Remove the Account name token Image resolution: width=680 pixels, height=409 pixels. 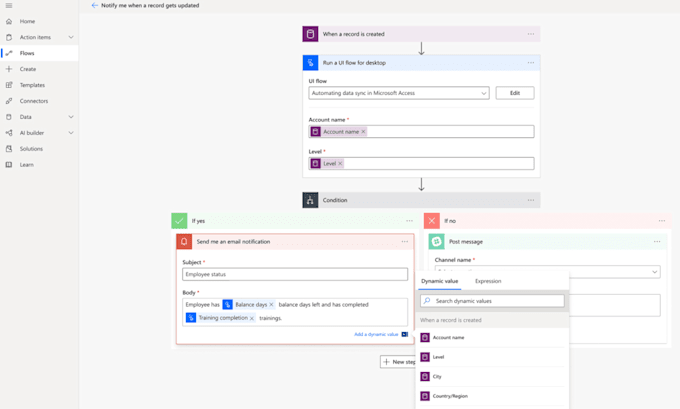coord(363,131)
